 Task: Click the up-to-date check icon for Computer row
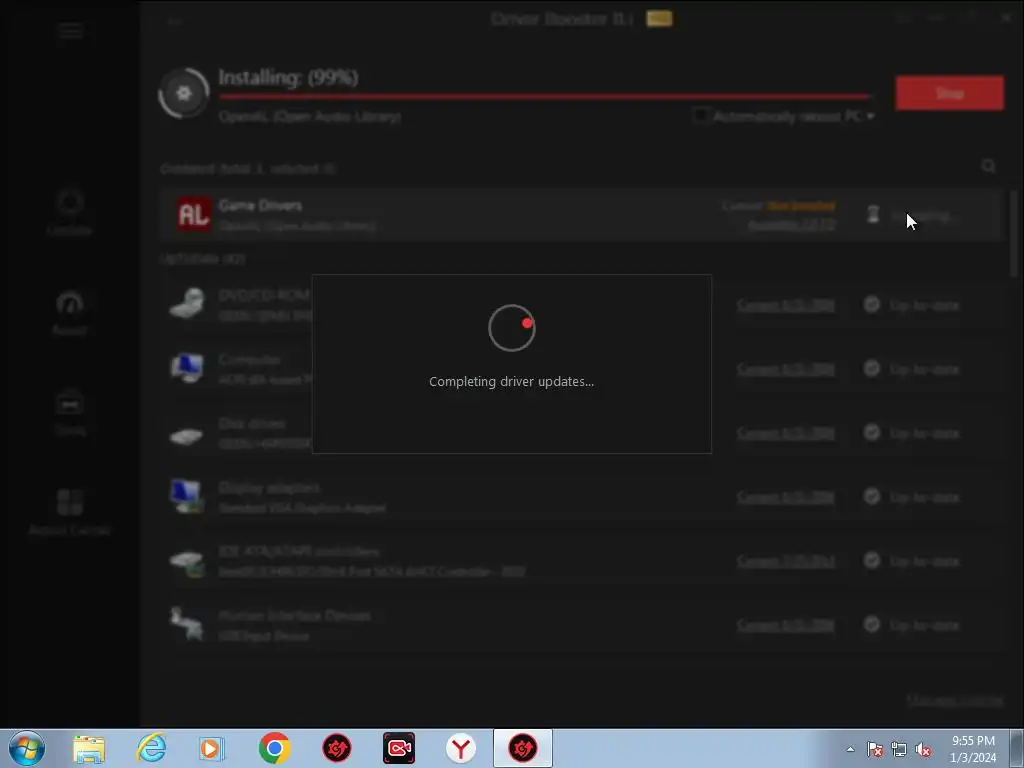pyautogui.click(x=872, y=368)
